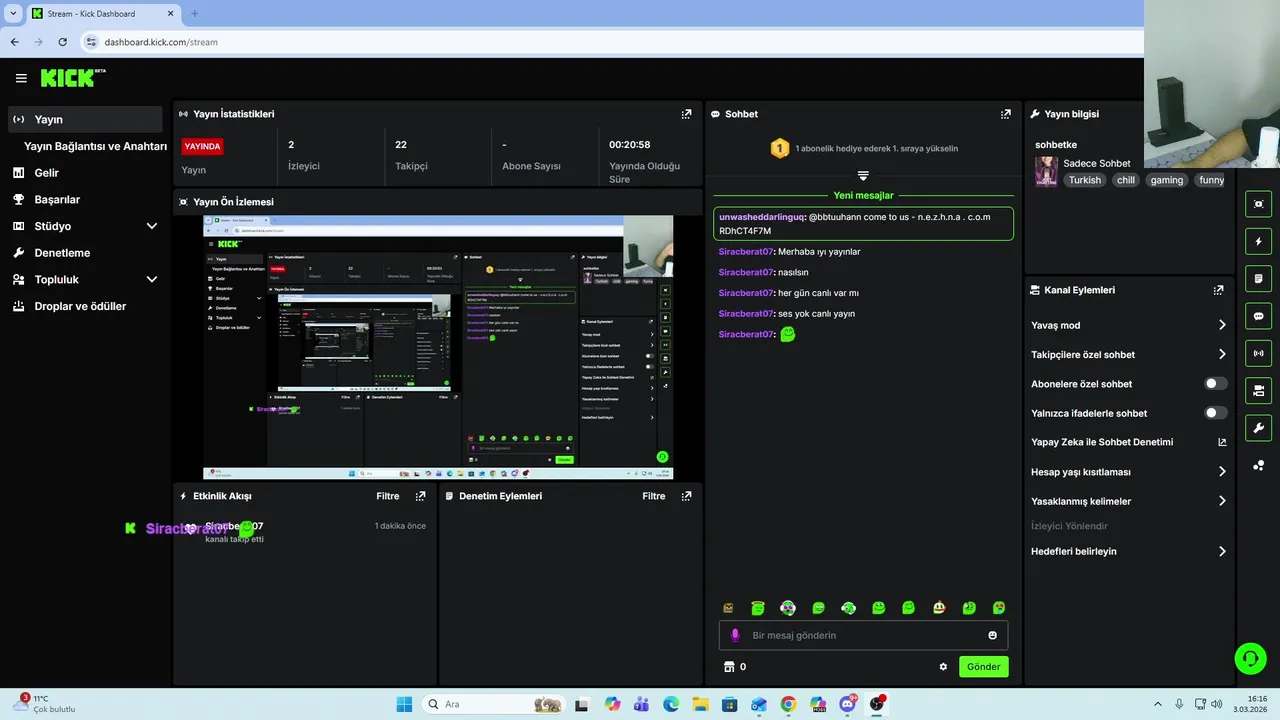Click the purple microphone icon in chat

coord(735,635)
